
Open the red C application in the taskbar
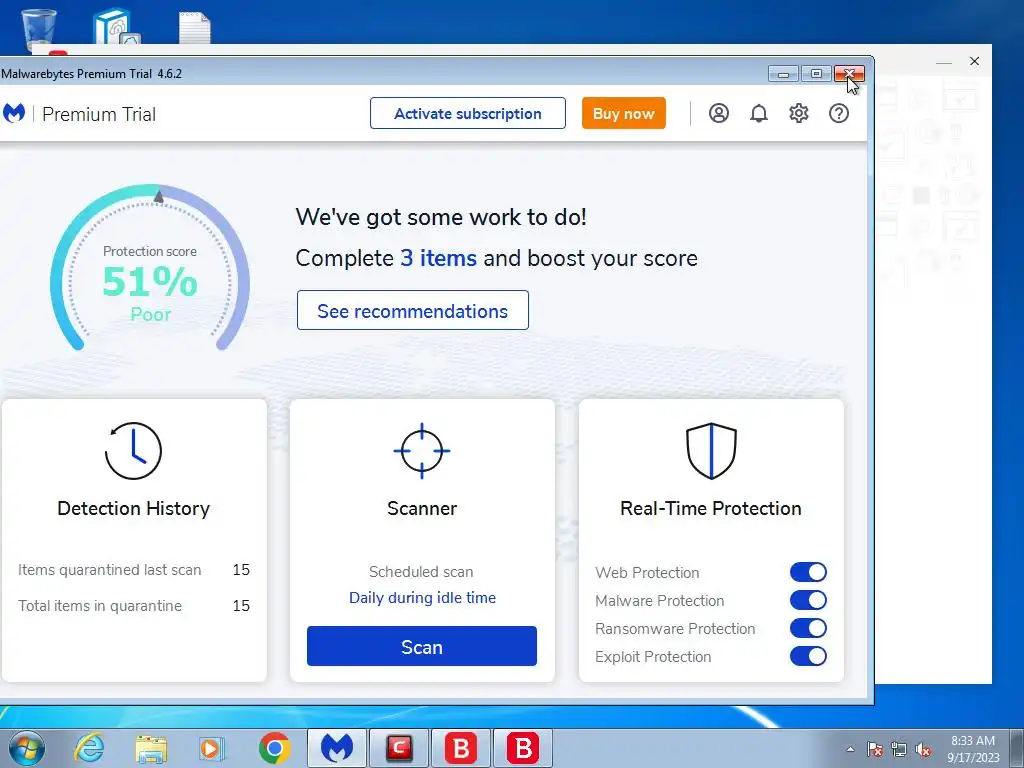pyautogui.click(x=398, y=748)
